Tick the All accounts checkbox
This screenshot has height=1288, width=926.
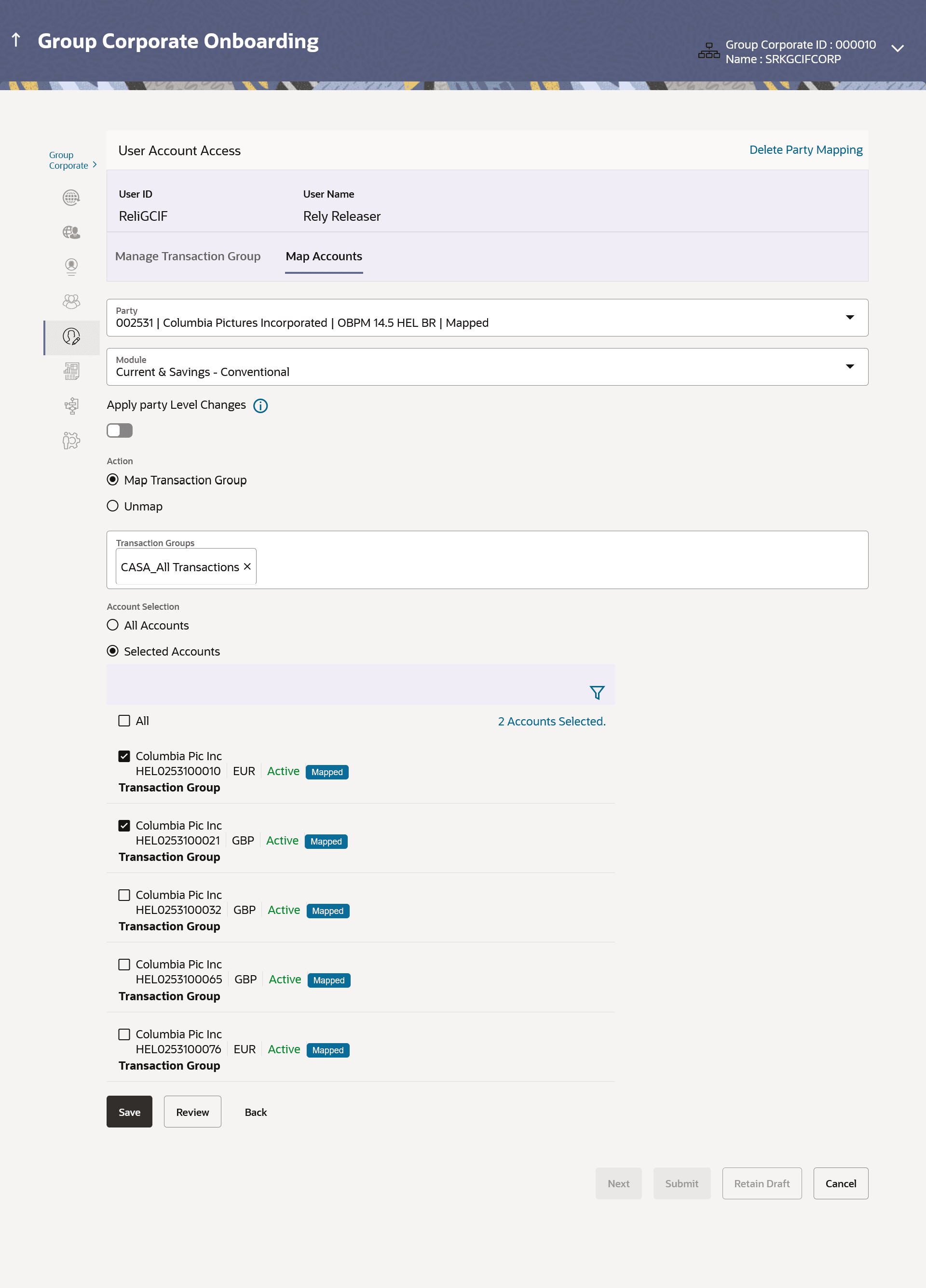point(124,721)
